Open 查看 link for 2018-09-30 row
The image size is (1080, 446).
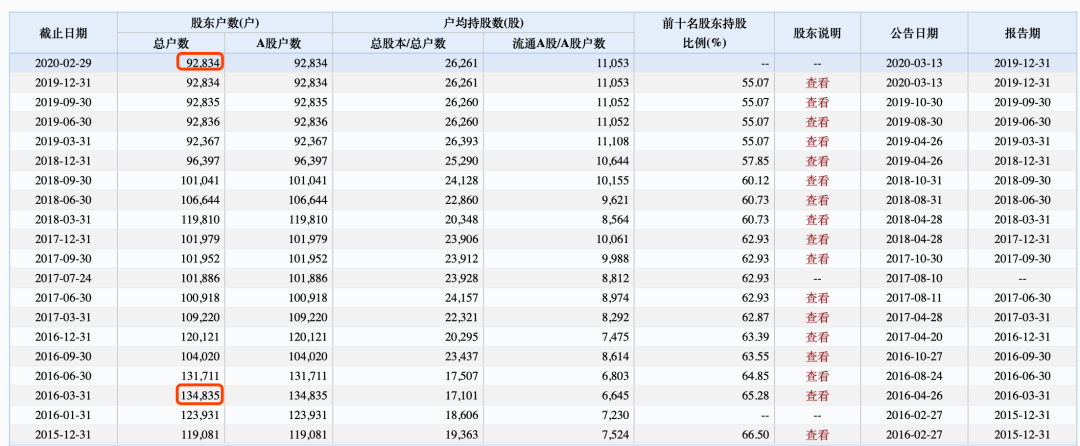pos(817,181)
